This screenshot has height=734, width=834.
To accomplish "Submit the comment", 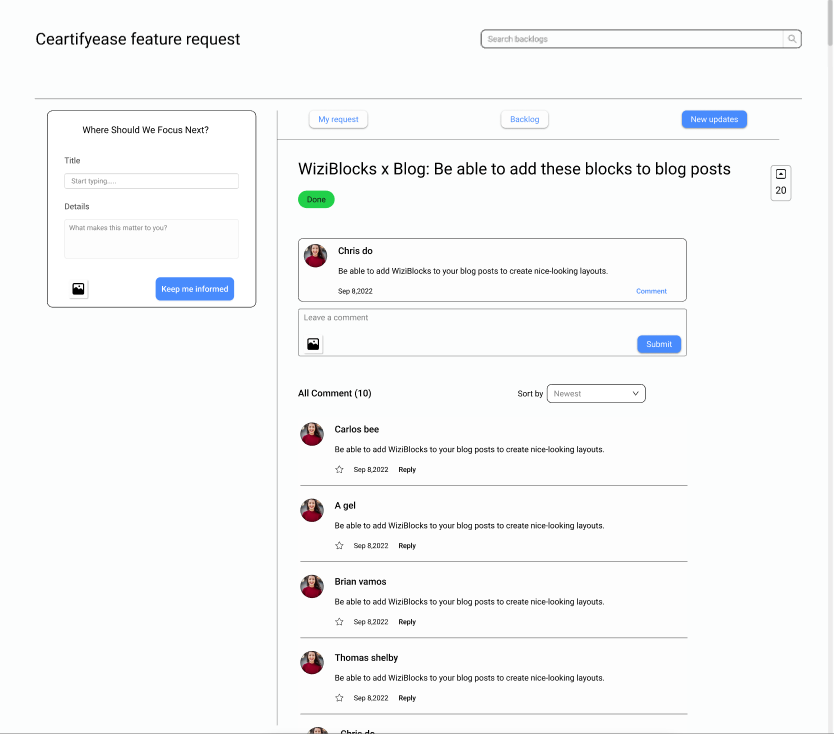I will (659, 344).
